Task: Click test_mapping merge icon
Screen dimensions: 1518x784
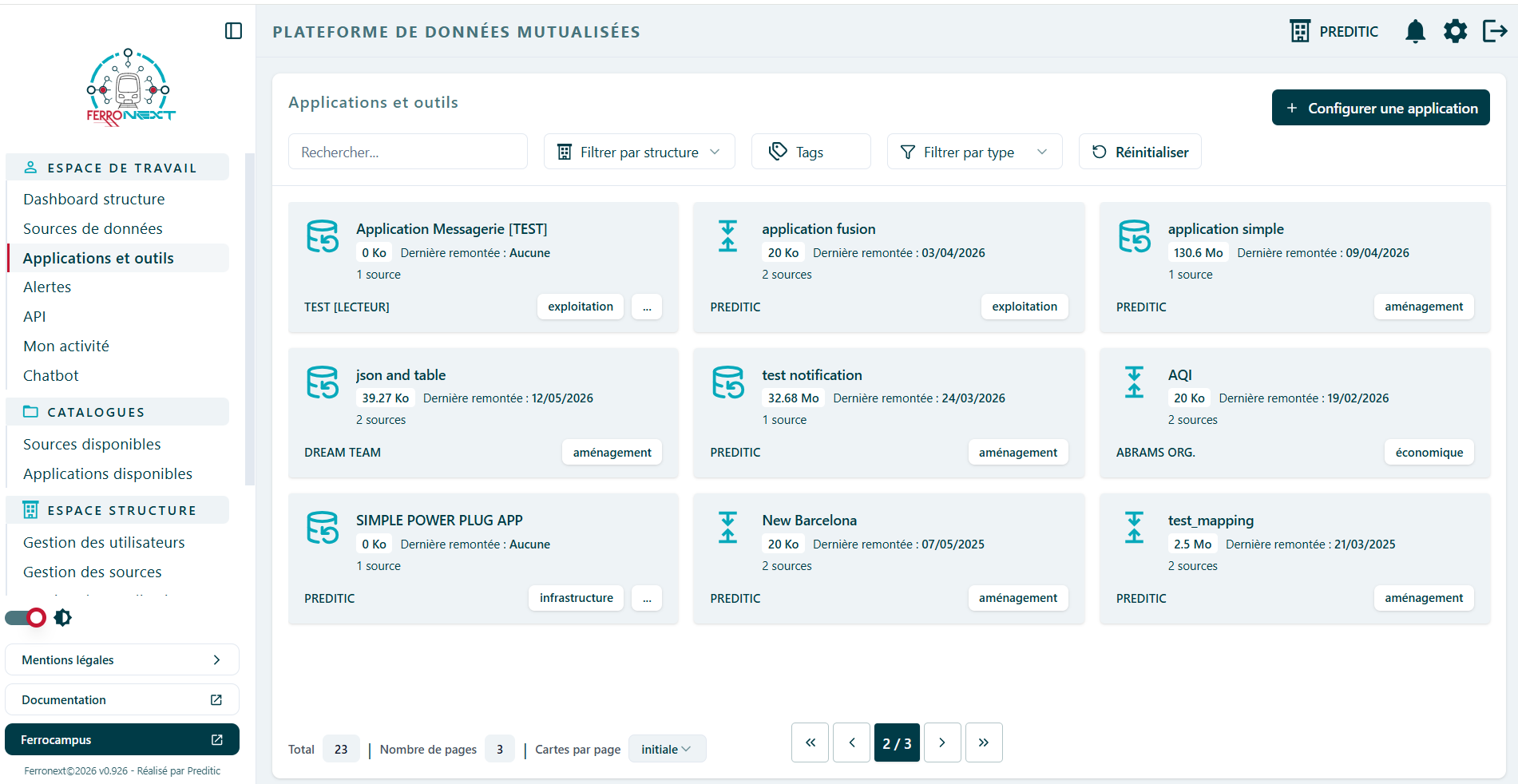Action: click(1134, 528)
